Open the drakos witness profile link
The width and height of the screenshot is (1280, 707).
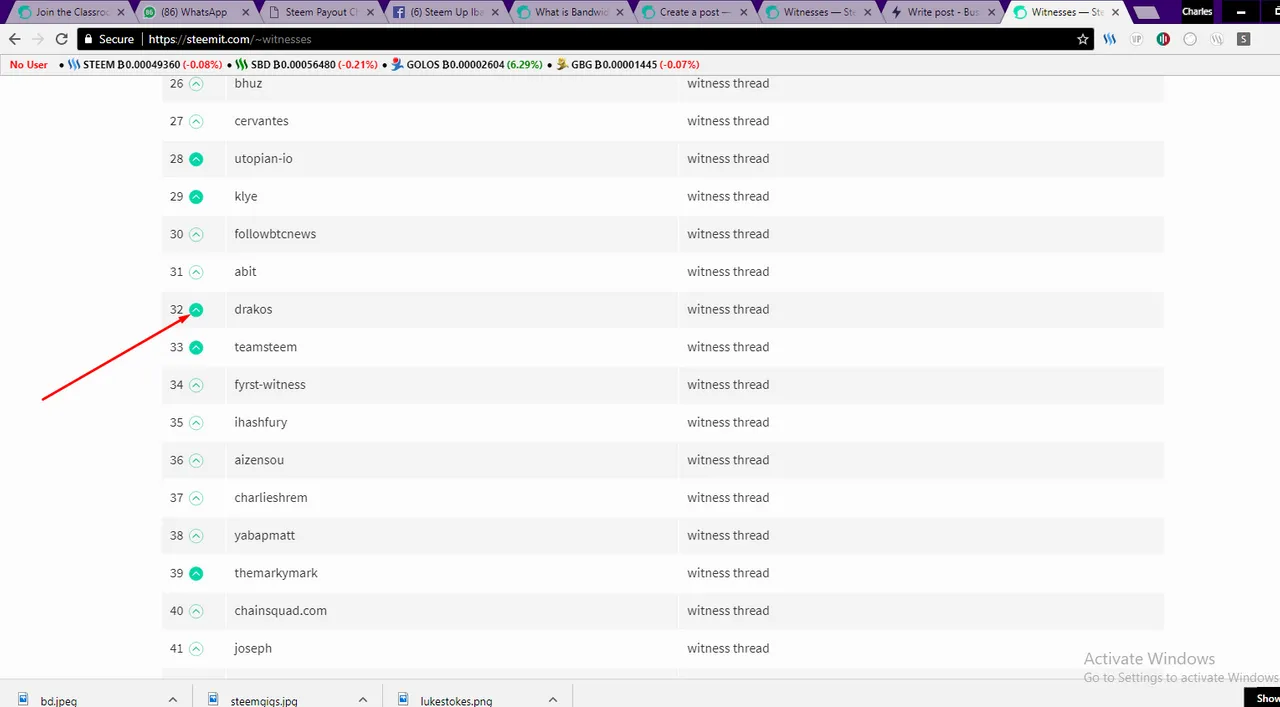pyautogui.click(x=253, y=310)
